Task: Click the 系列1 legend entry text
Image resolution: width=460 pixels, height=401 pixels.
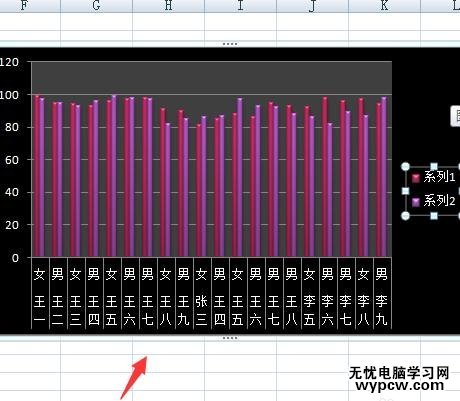Action: click(x=439, y=177)
